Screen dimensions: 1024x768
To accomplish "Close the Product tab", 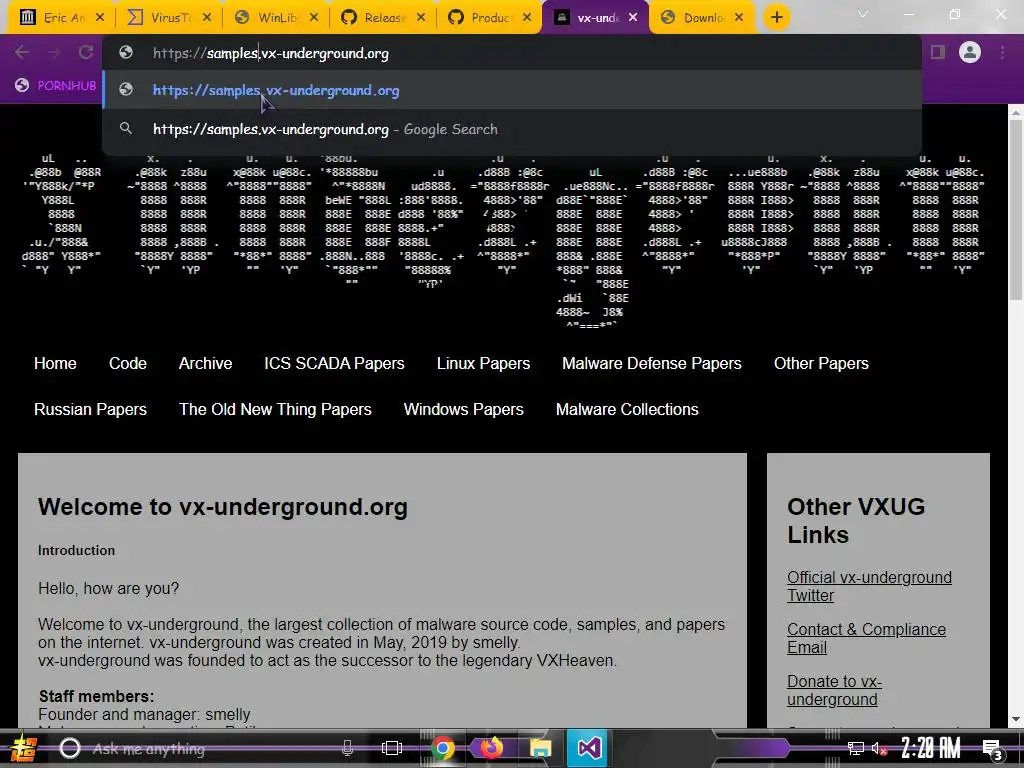I will click(x=527, y=18).
